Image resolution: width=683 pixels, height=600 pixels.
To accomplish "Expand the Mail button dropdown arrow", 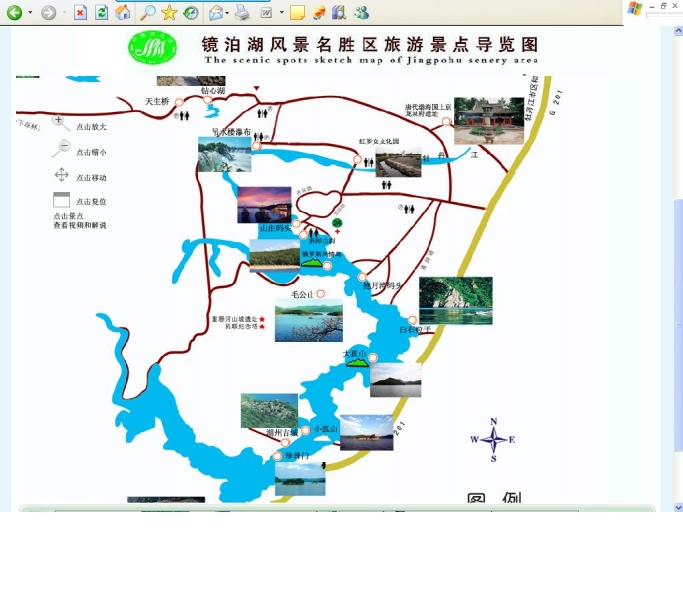I will coord(229,13).
